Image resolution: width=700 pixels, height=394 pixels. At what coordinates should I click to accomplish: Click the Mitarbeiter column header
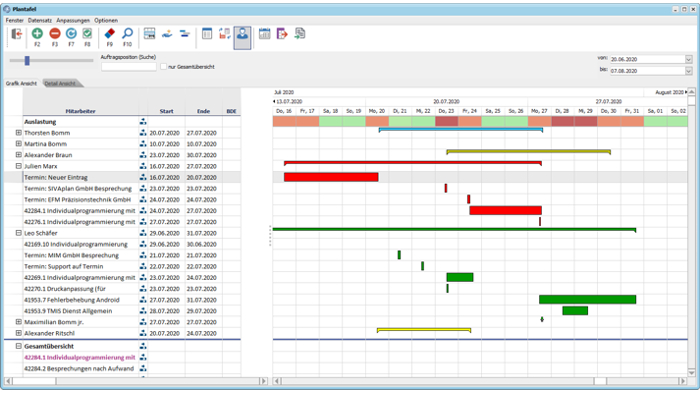[x=80, y=111]
